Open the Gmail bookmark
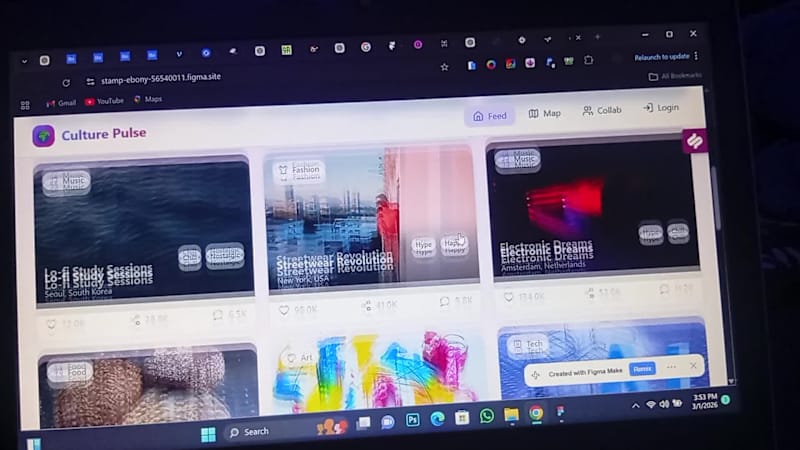Viewport: 800px width, 450px height. point(61,104)
